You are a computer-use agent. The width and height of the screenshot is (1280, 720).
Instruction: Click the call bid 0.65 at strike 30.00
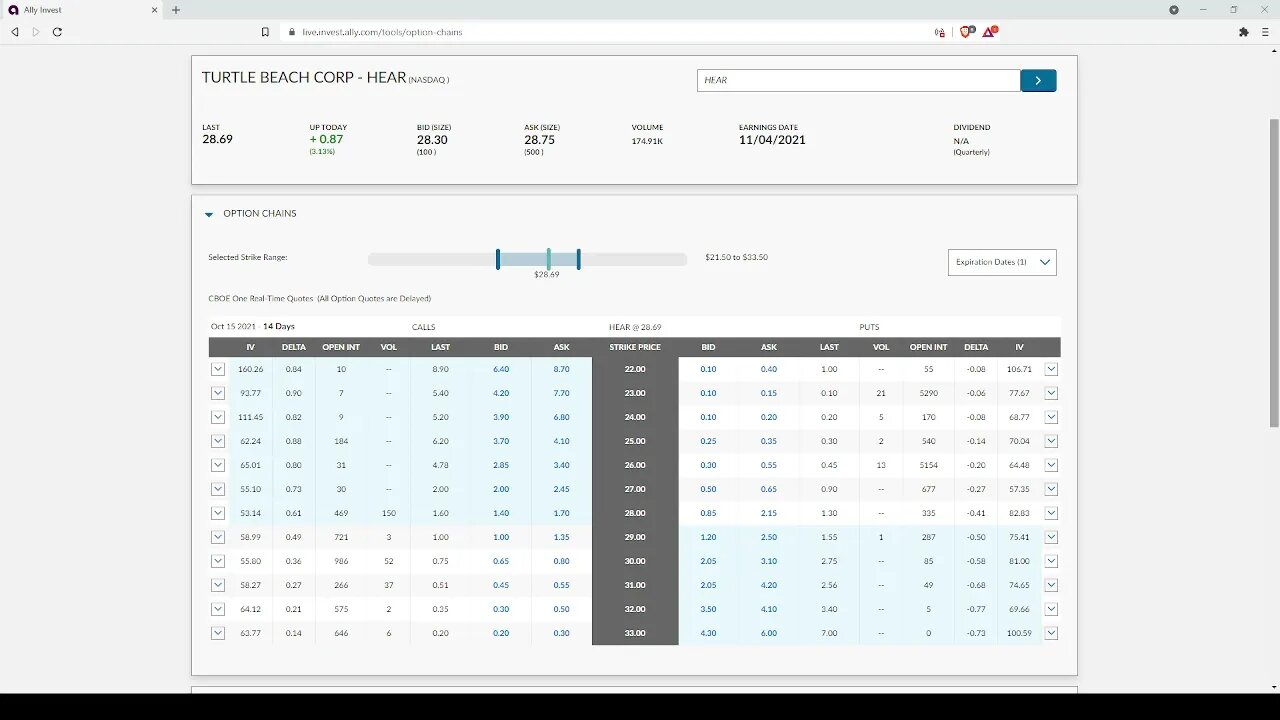[x=501, y=561]
